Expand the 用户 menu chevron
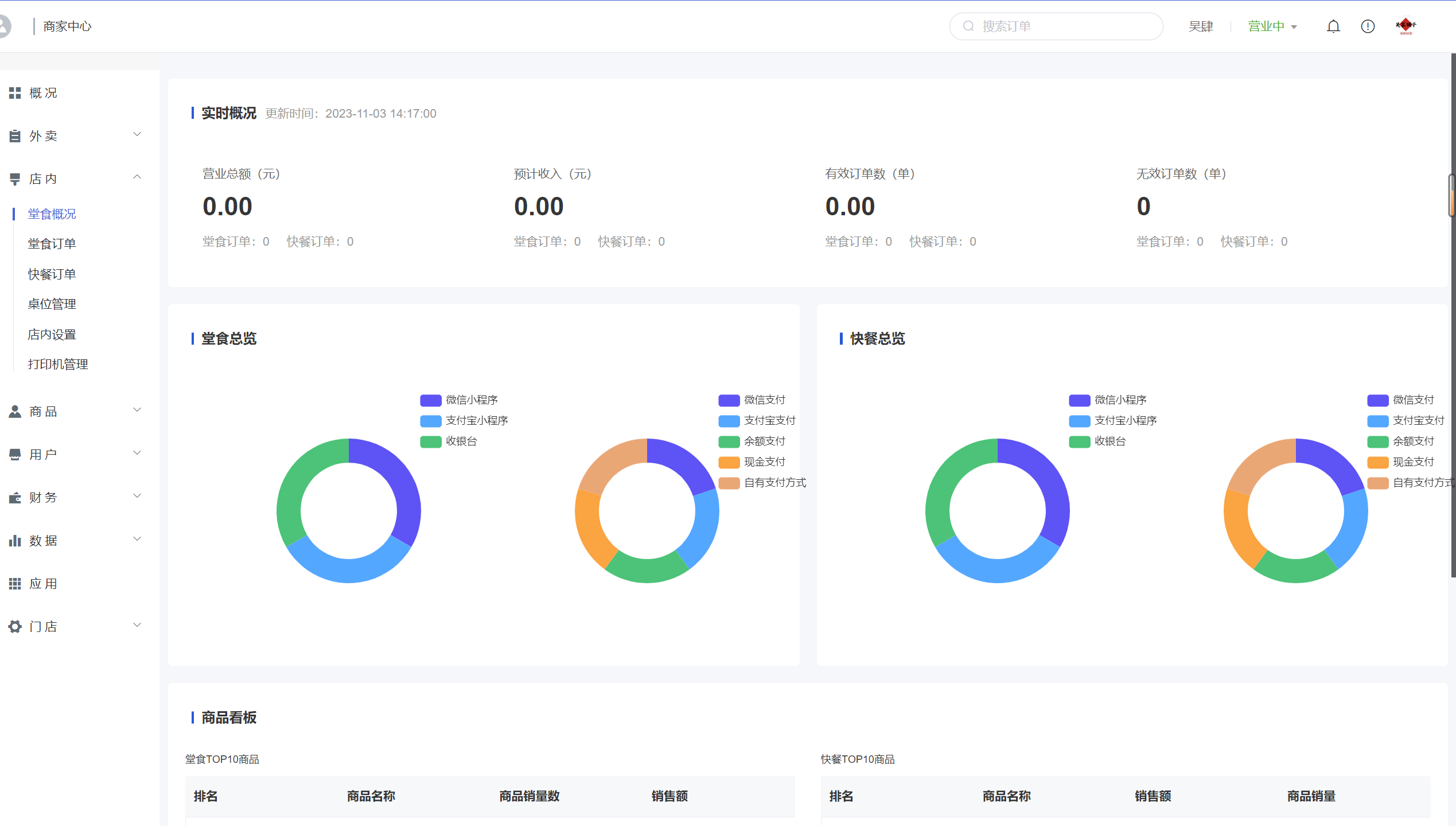The image size is (1456, 826). click(137, 453)
